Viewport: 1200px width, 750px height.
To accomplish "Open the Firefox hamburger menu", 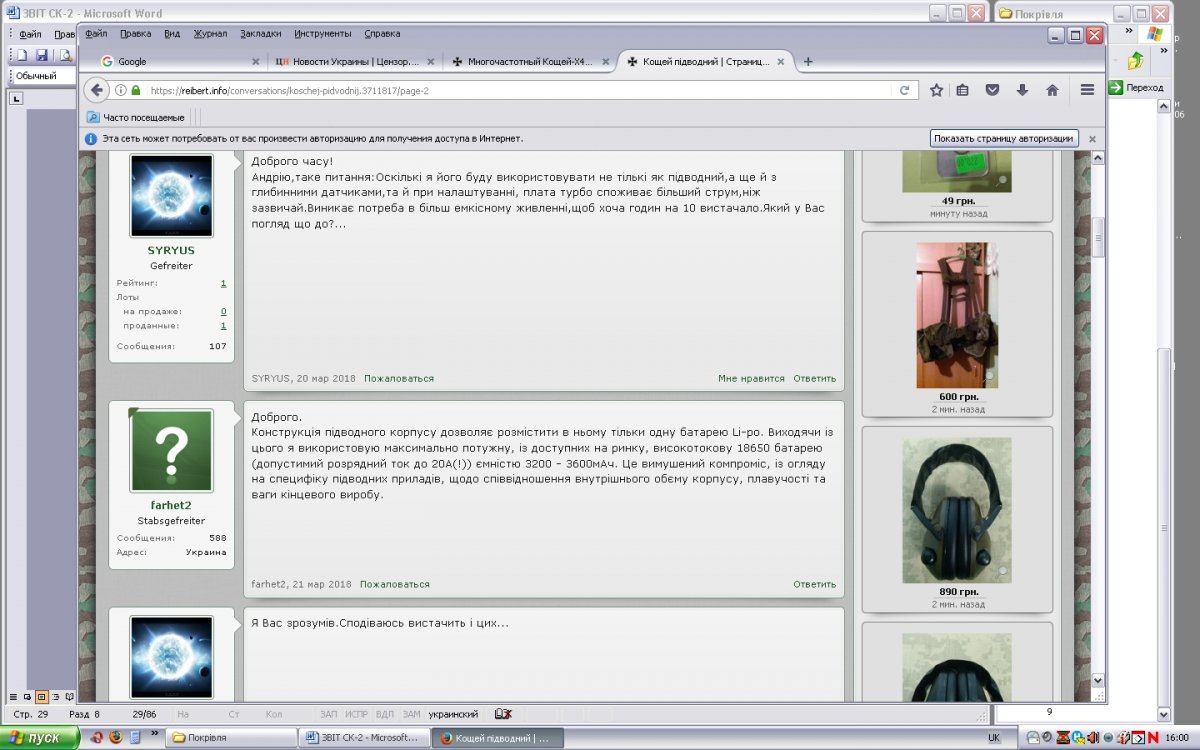I will (1087, 90).
